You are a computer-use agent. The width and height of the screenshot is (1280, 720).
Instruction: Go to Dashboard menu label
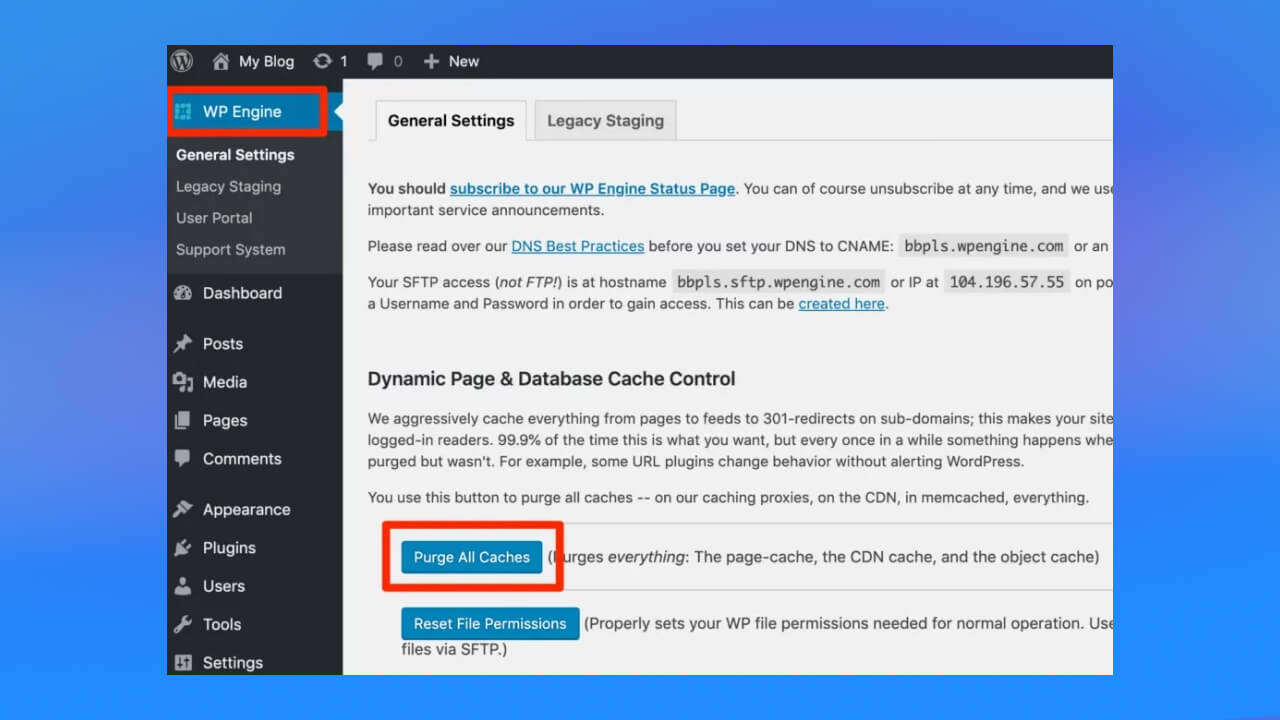pos(242,293)
